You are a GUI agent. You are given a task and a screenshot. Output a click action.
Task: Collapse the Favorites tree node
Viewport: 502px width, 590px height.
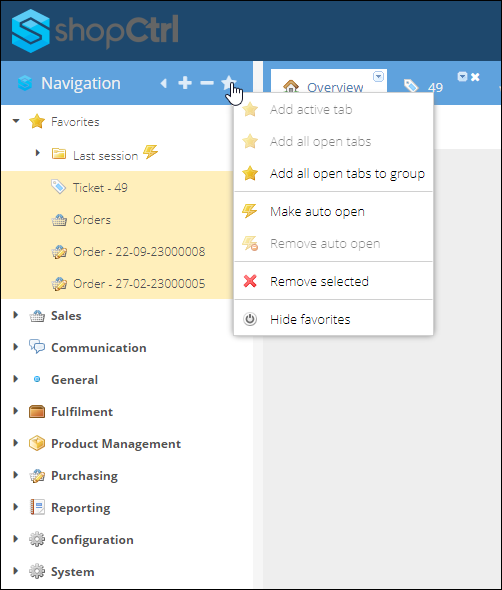[16, 121]
